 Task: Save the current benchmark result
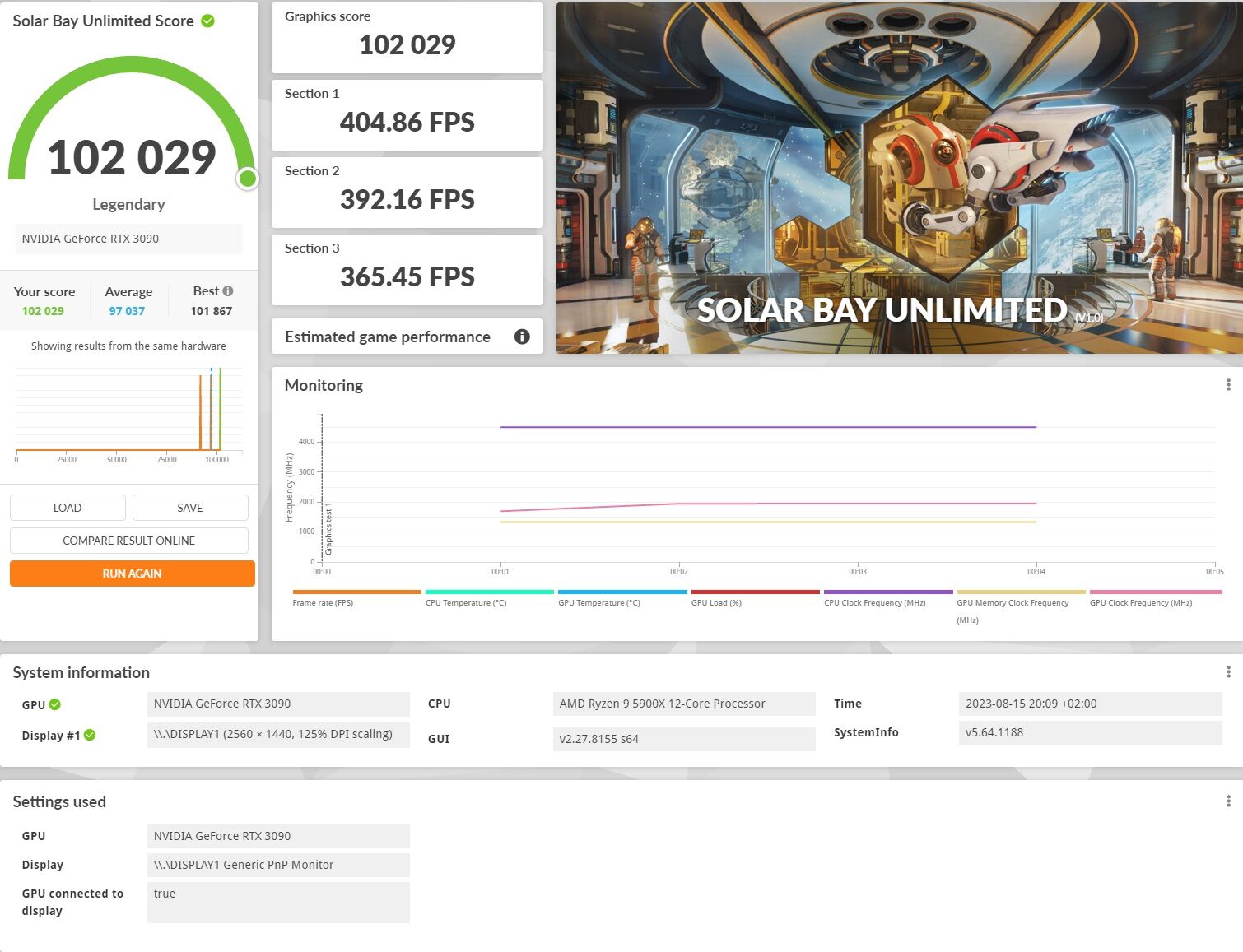pyautogui.click(x=190, y=508)
